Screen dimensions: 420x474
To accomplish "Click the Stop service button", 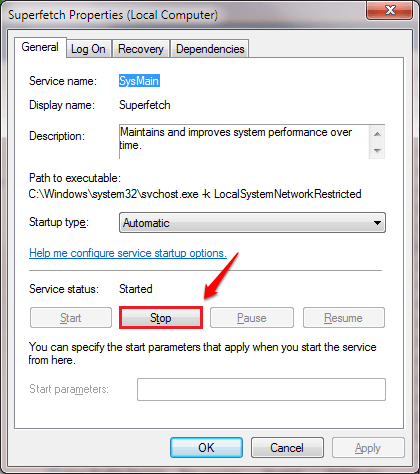I will 161,318.
